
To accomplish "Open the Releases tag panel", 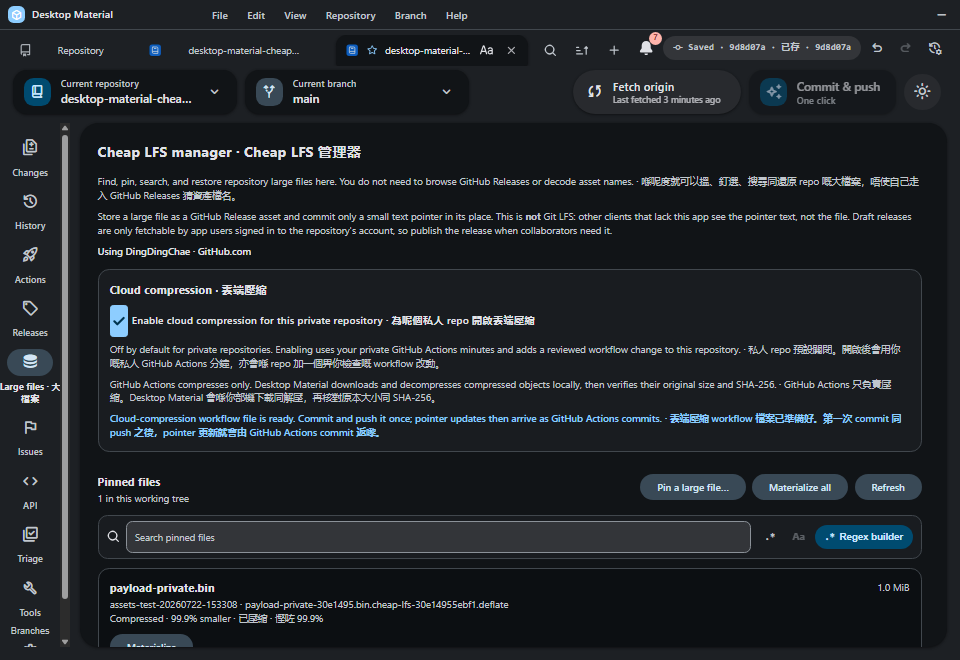I will [x=30, y=319].
